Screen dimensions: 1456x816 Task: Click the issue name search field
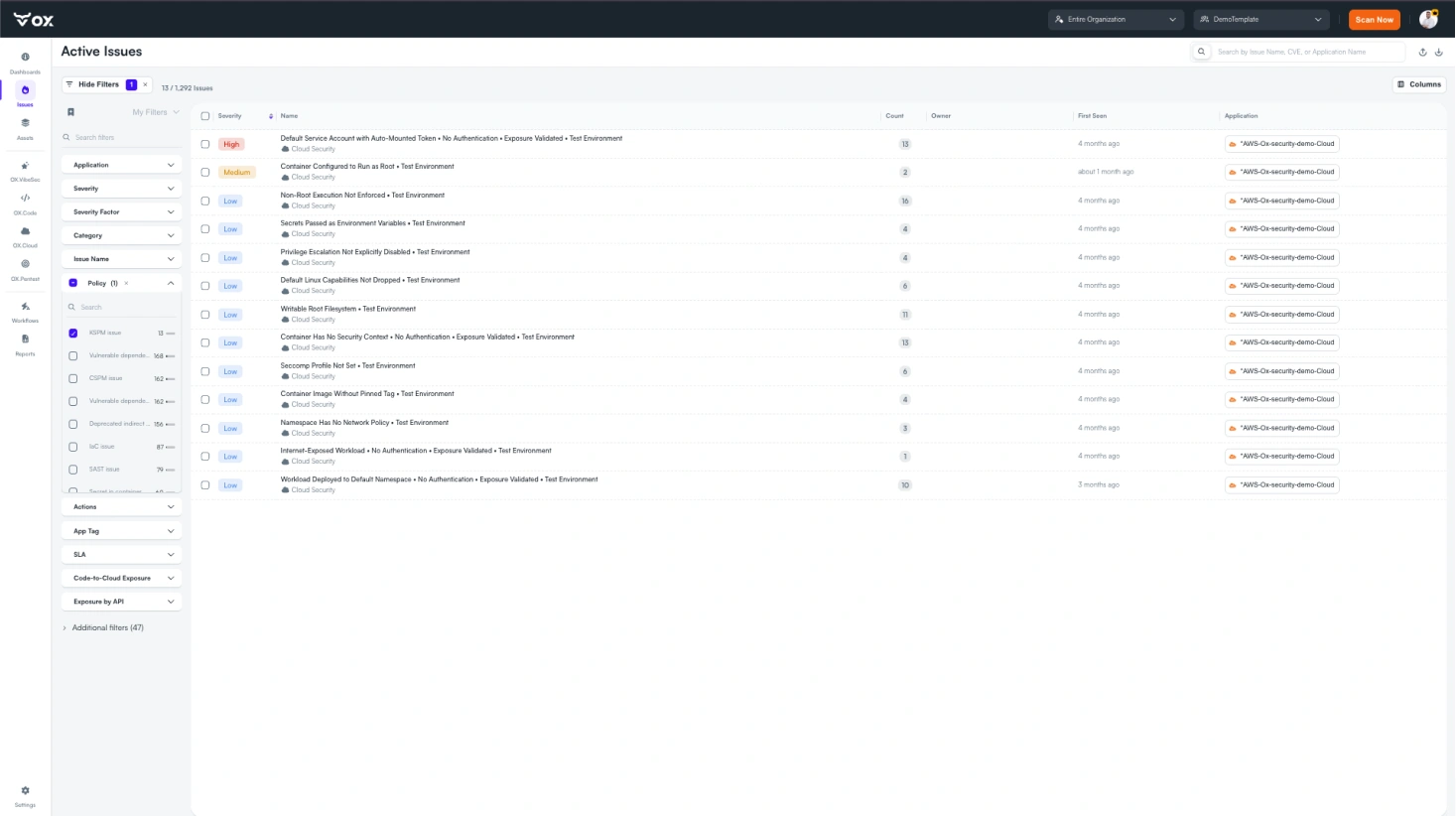click(1307, 52)
